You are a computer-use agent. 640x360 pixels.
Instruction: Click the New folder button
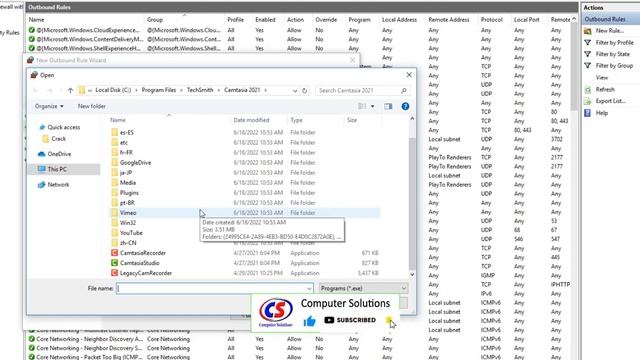point(91,106)
